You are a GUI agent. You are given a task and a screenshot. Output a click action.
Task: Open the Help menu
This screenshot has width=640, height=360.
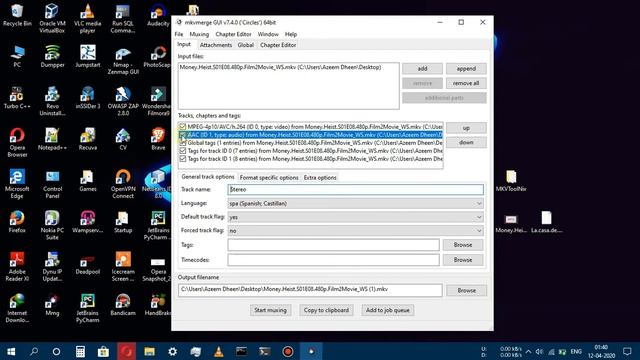[x=291, y=34]
